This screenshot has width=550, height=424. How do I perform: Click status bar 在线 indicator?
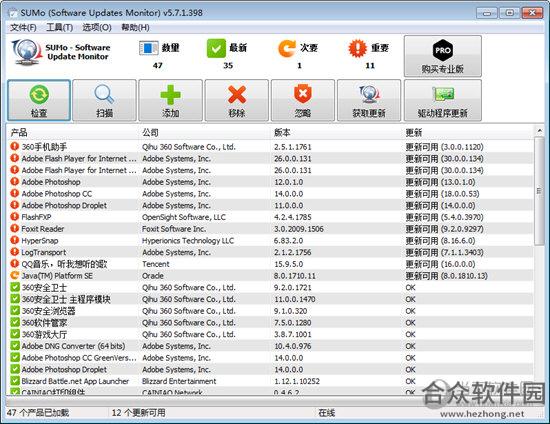tap(327, 413)
